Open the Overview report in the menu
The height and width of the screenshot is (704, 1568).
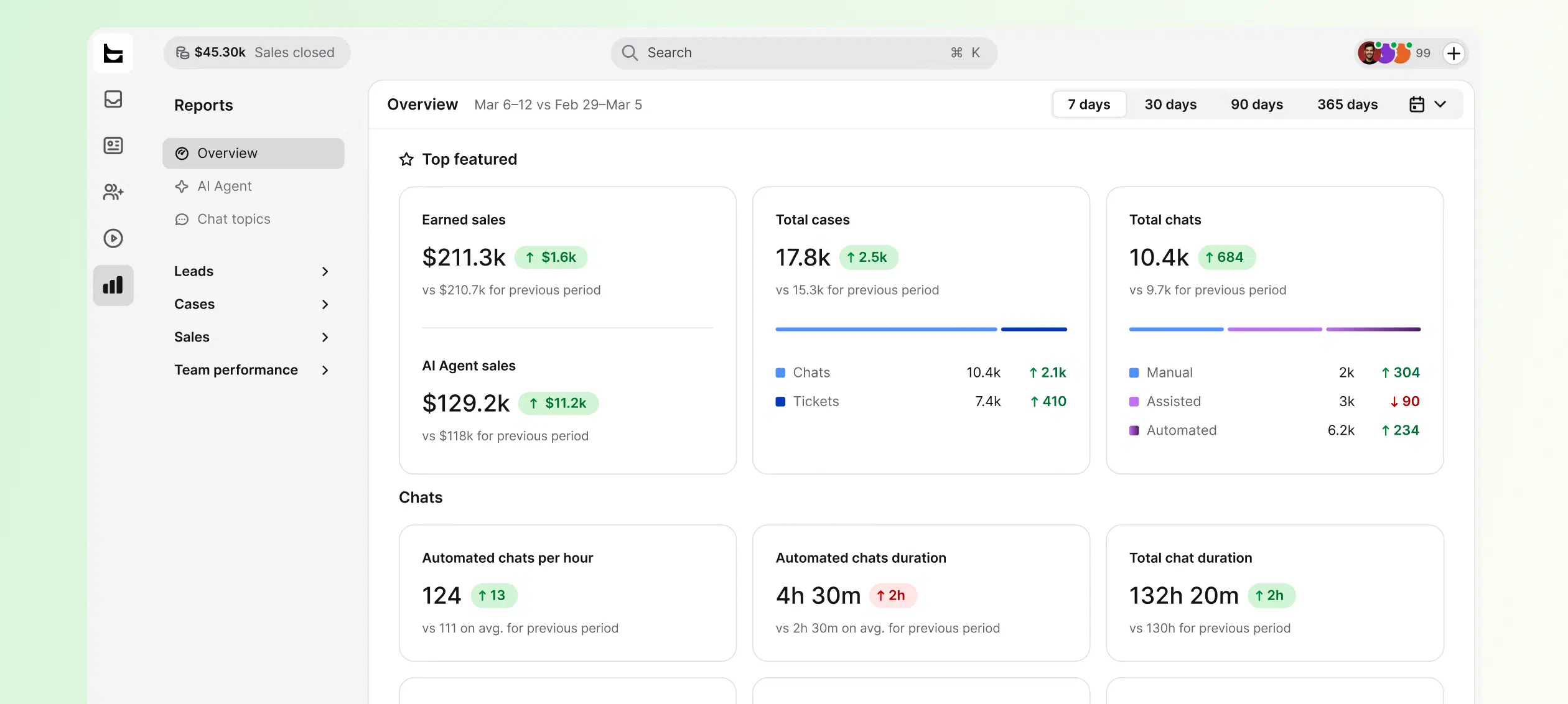[x=253, y=154]
